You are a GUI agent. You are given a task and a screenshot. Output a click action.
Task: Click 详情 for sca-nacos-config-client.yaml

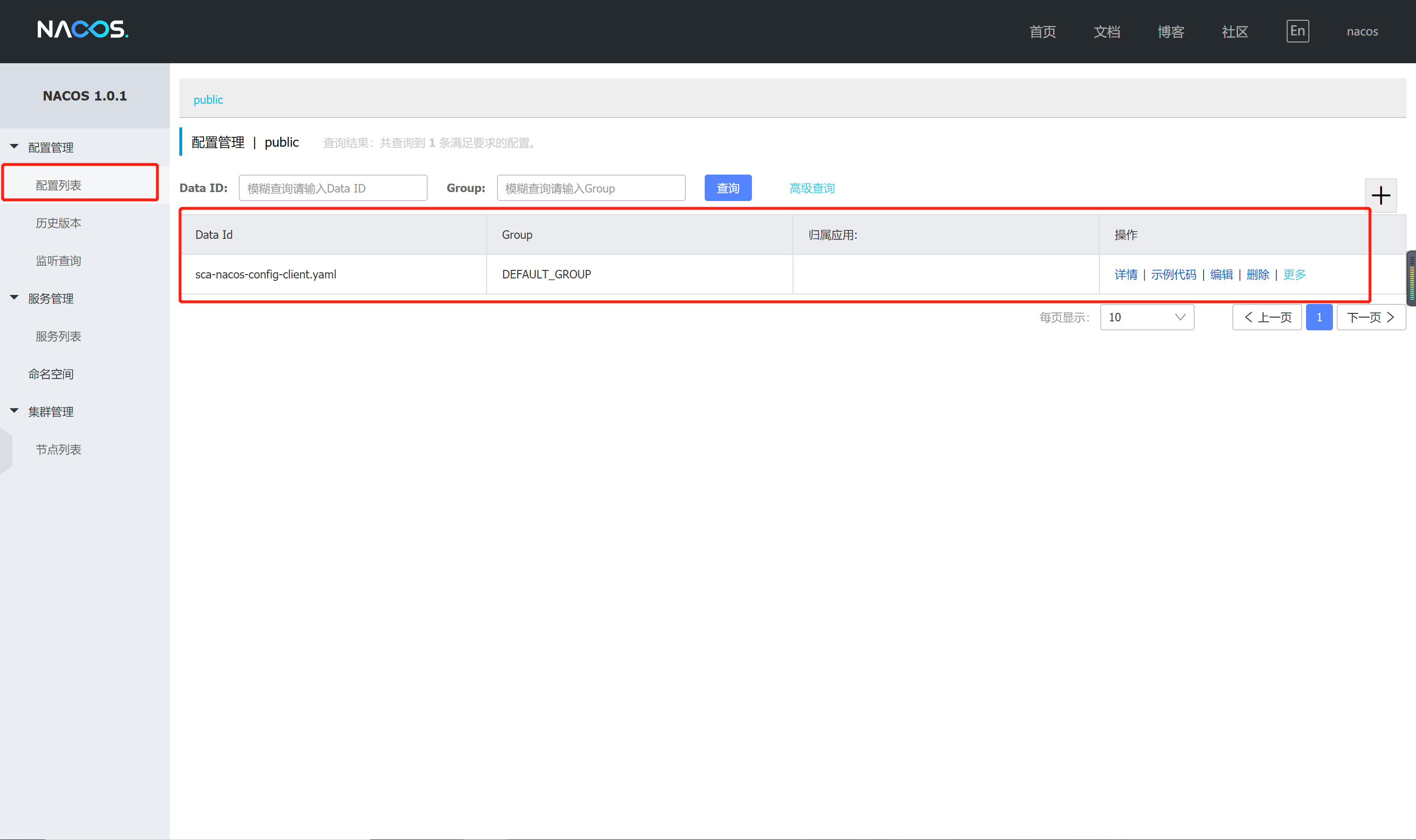[1126, 275]
